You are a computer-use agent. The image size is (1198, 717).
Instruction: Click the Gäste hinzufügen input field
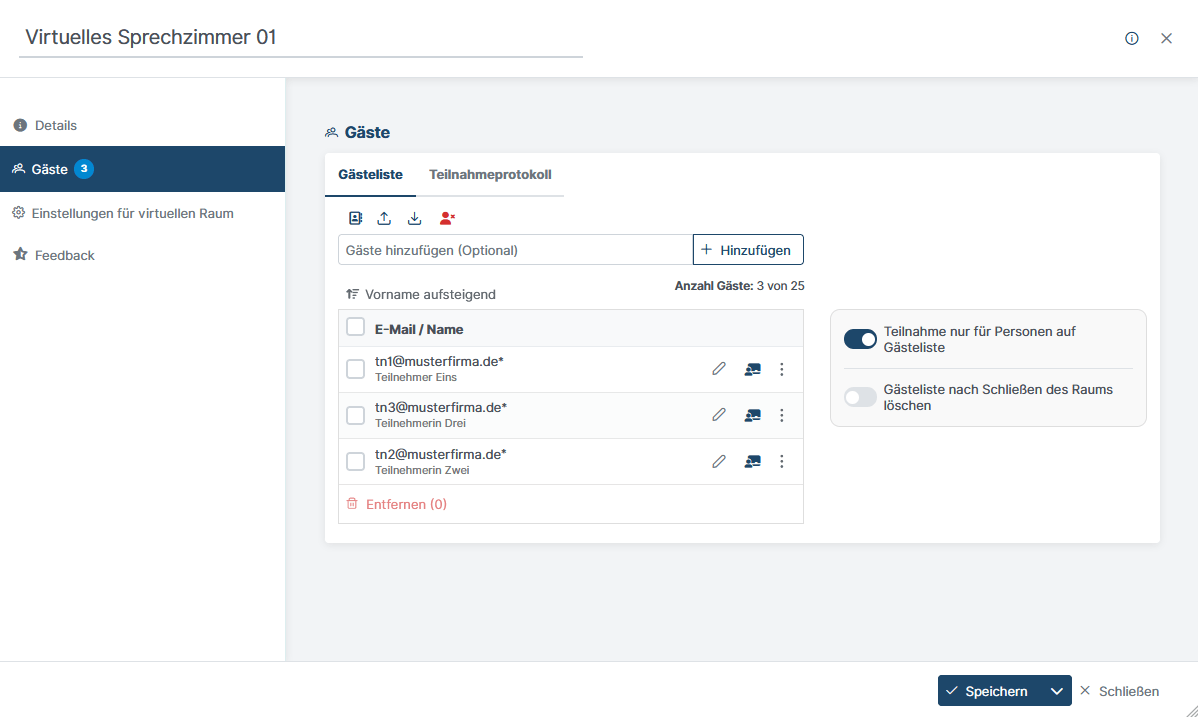point(515,250)
